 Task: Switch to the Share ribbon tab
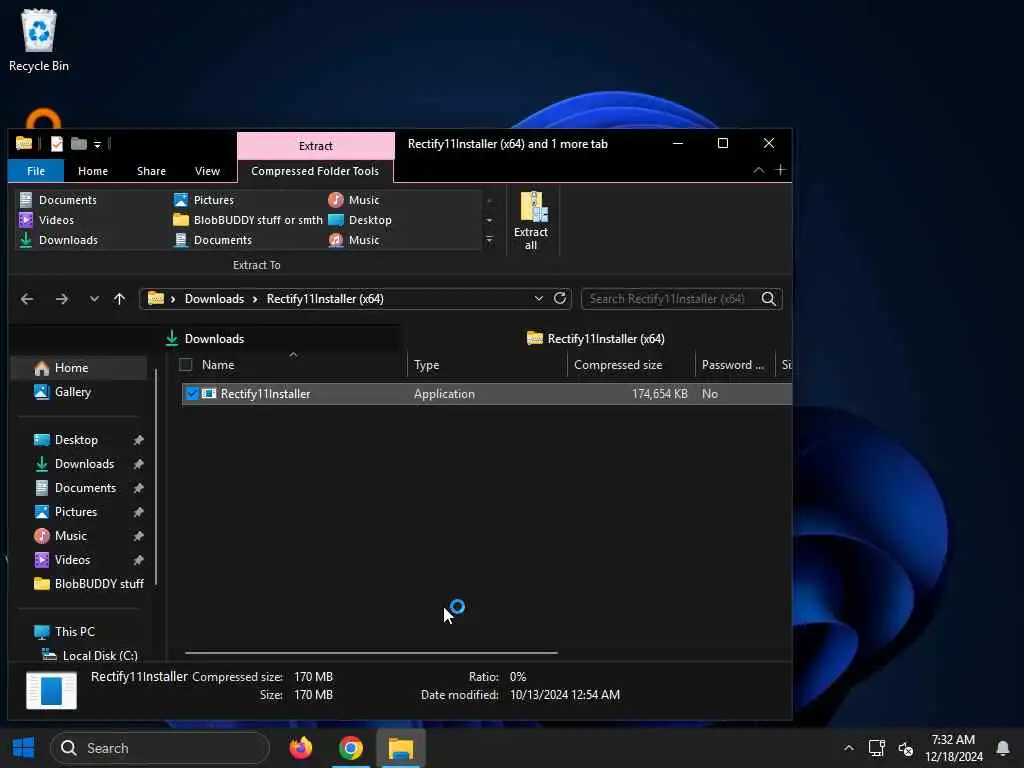(x=152, y=171)
